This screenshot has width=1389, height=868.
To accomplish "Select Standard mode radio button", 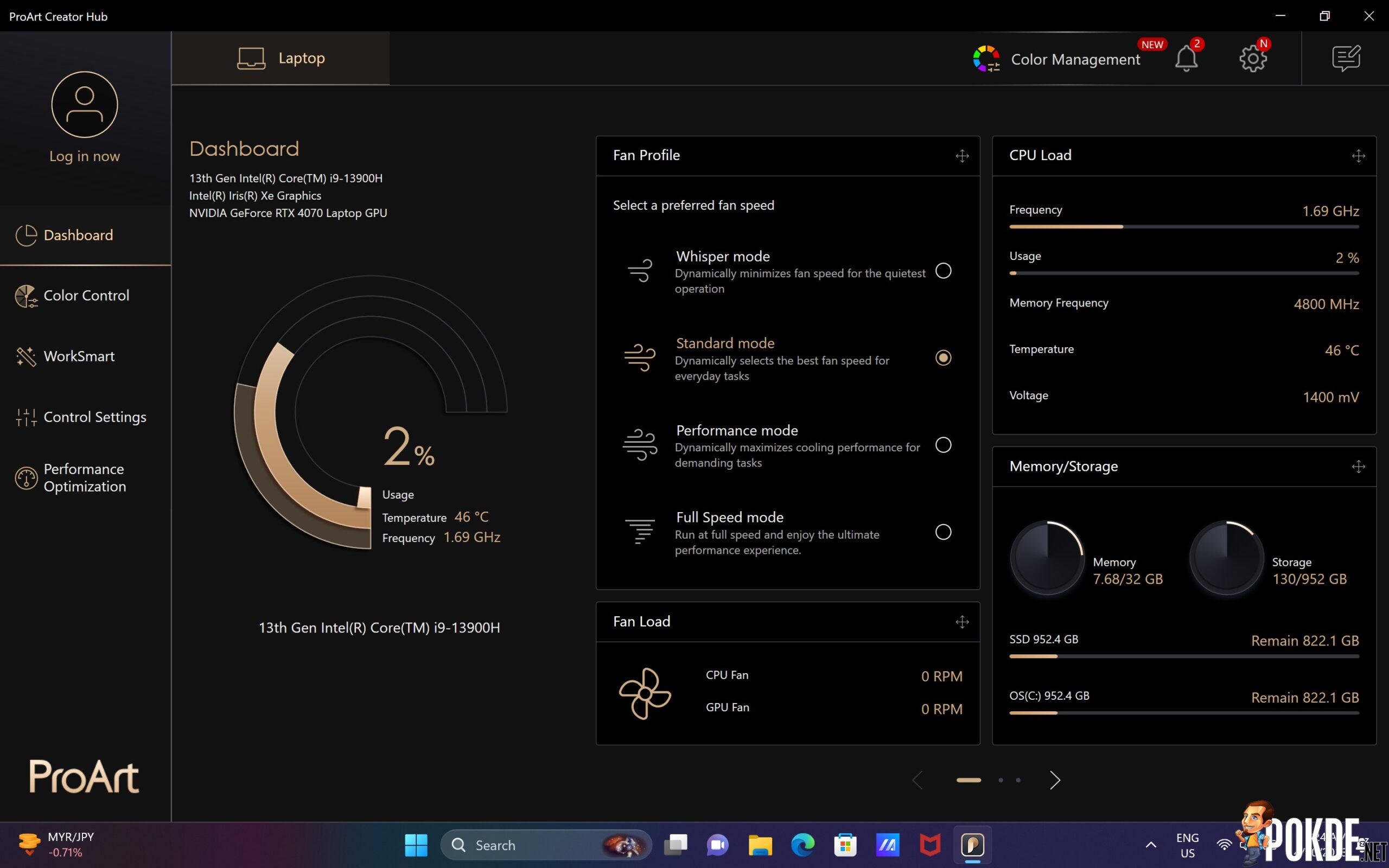I will coord(943,358).
